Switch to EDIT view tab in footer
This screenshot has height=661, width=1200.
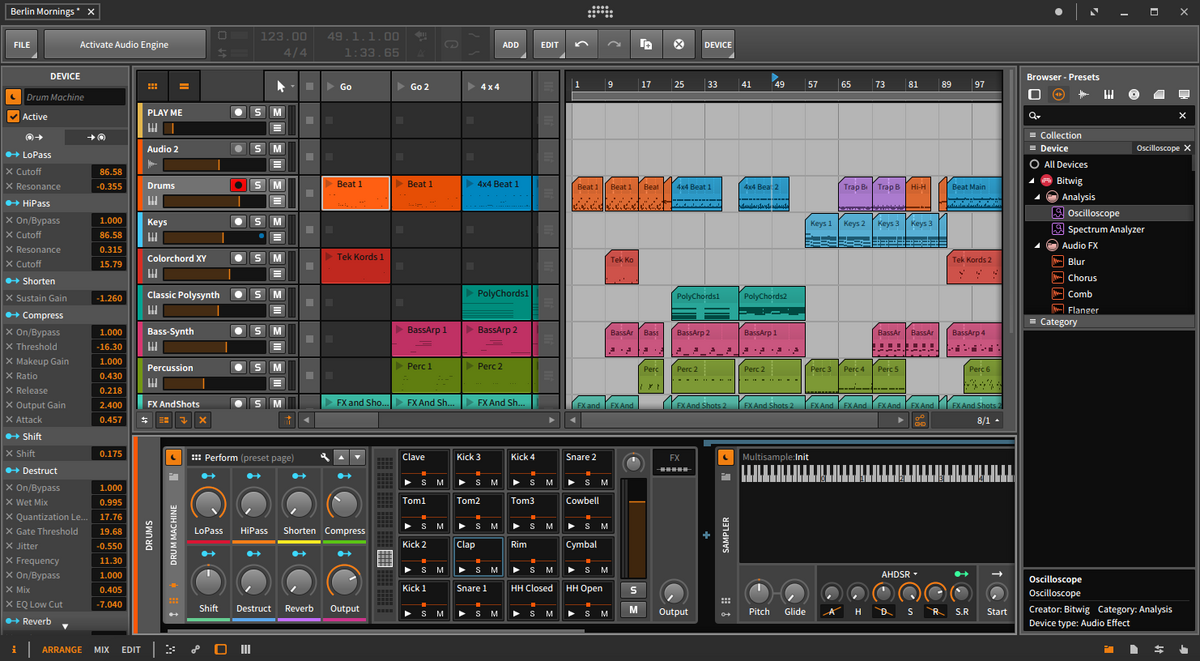point(131,650)
